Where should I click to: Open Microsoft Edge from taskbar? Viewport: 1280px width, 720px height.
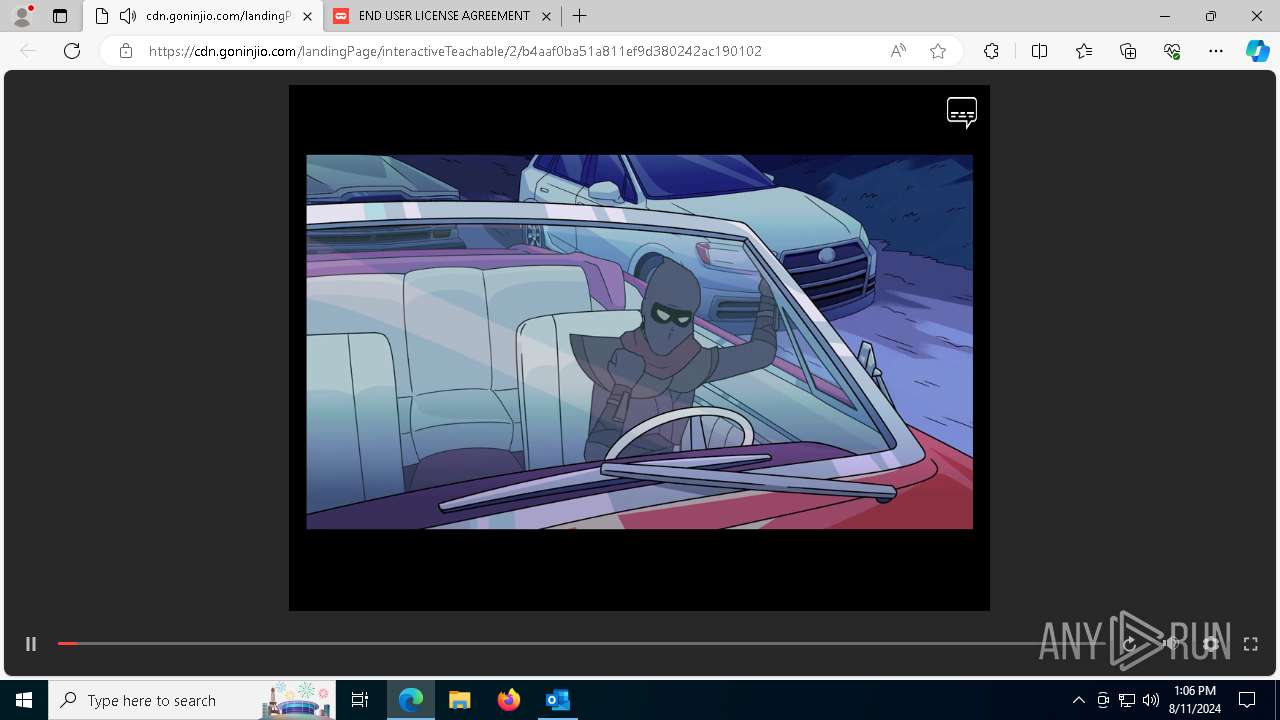[411, 700]
